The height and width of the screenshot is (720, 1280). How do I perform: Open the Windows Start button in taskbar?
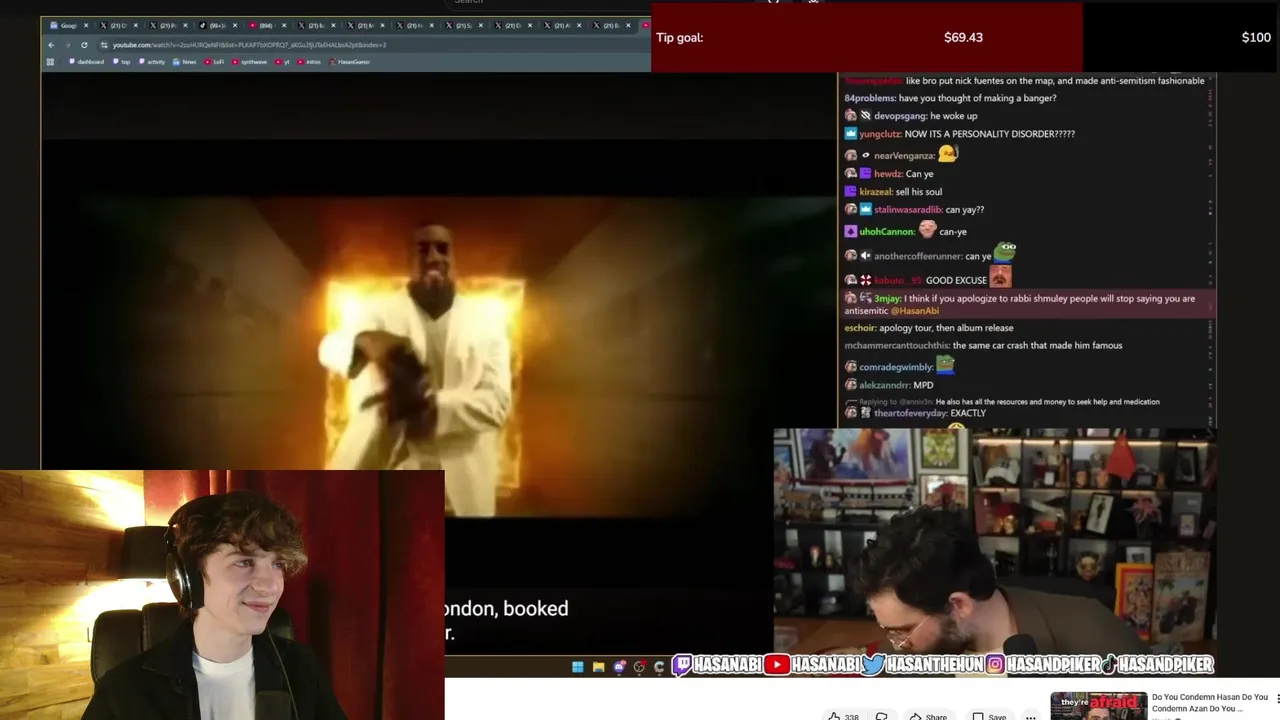(x=577, y=667)
